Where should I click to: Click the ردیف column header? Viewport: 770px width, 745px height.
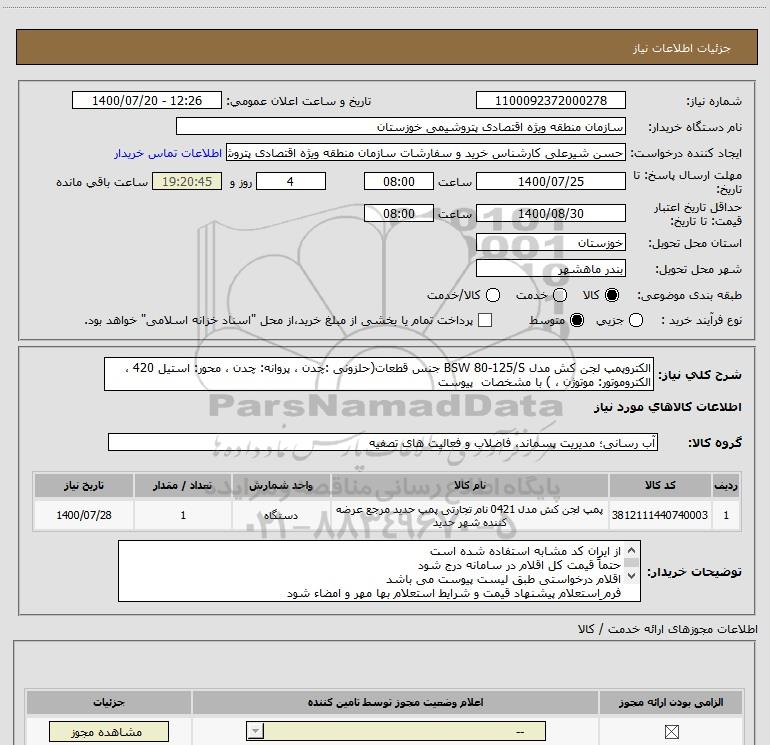coord(726,486)
